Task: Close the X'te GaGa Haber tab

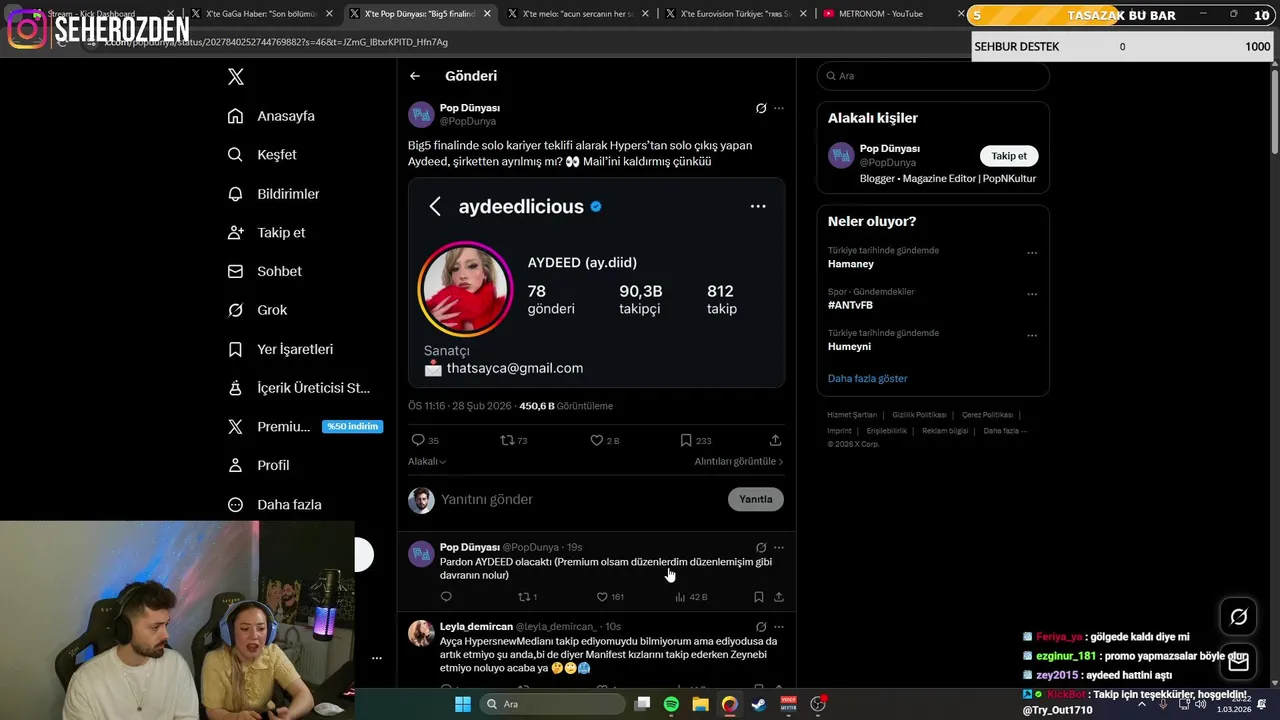Action: [329, 14]
